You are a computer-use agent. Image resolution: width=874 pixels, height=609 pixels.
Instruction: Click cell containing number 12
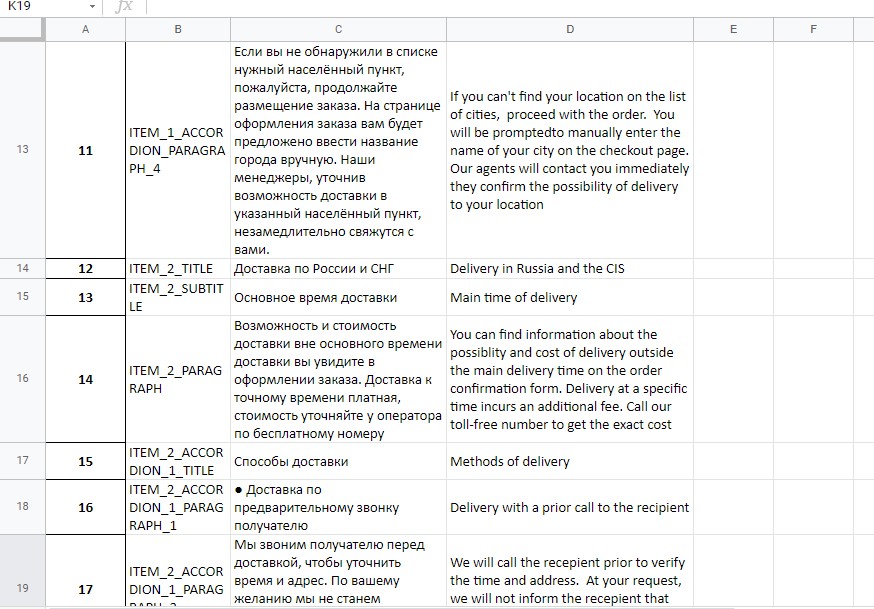(85, 269)
